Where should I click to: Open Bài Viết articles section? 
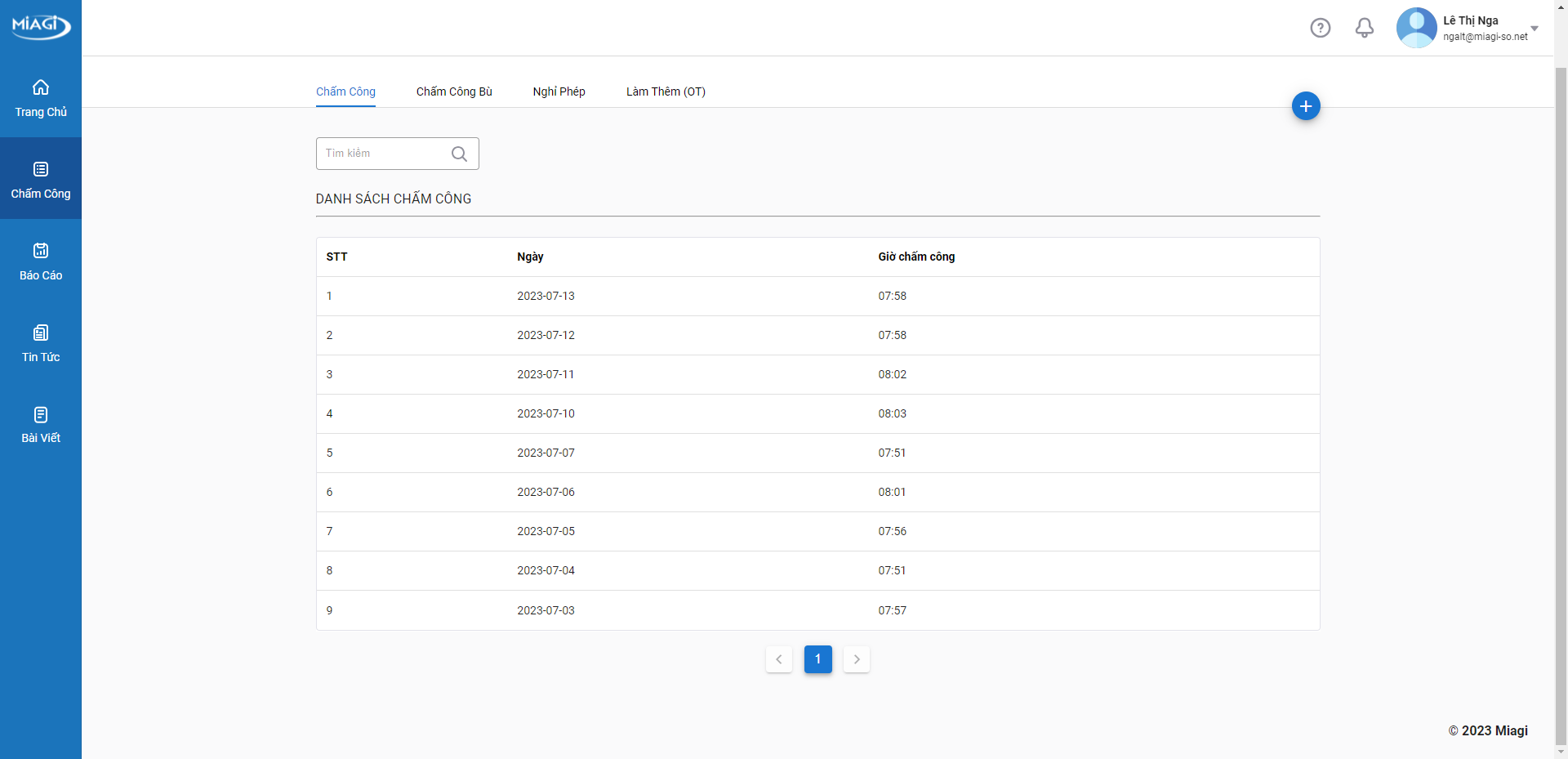click(x=41, y=424)
